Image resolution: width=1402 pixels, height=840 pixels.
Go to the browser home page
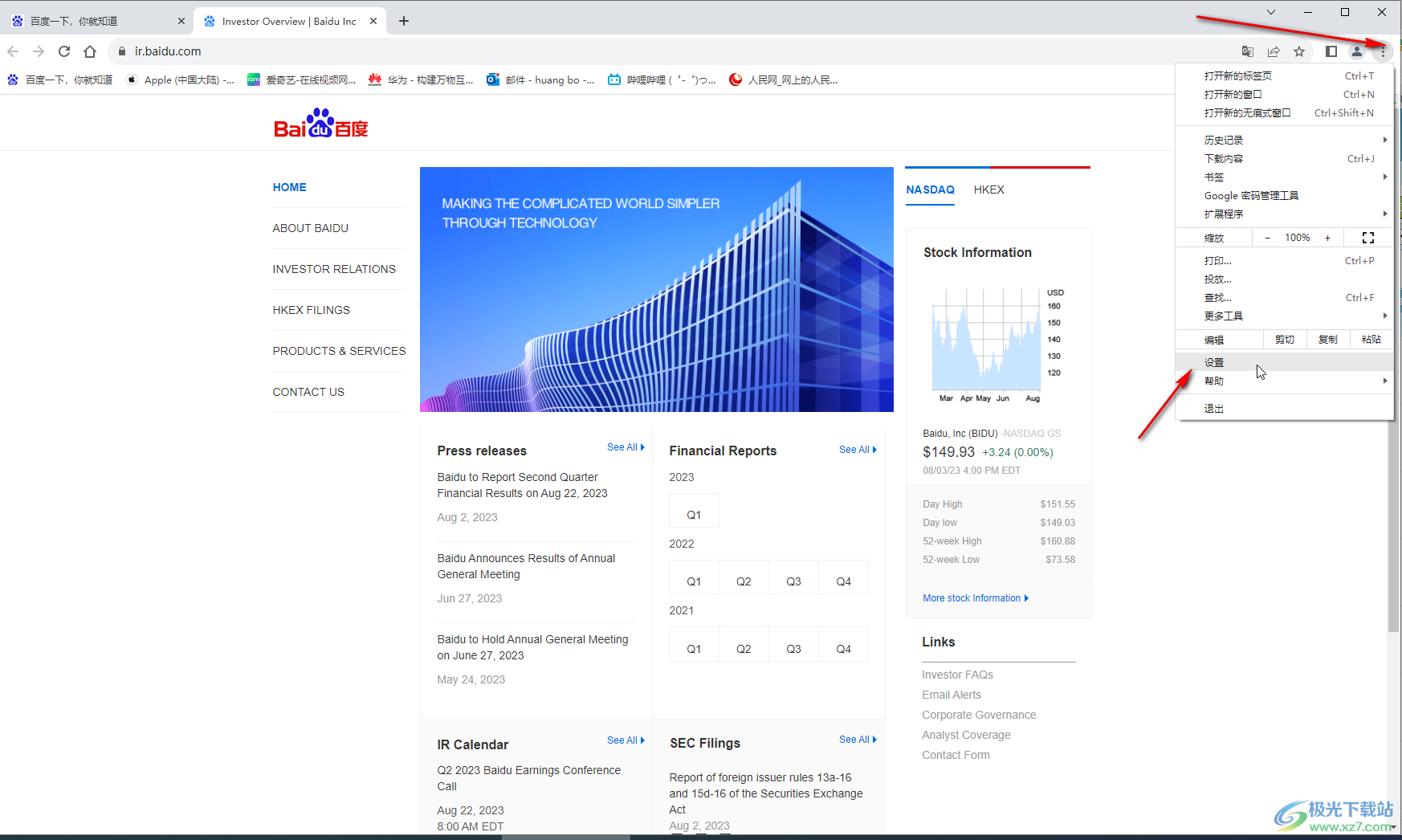pos(90,51)
